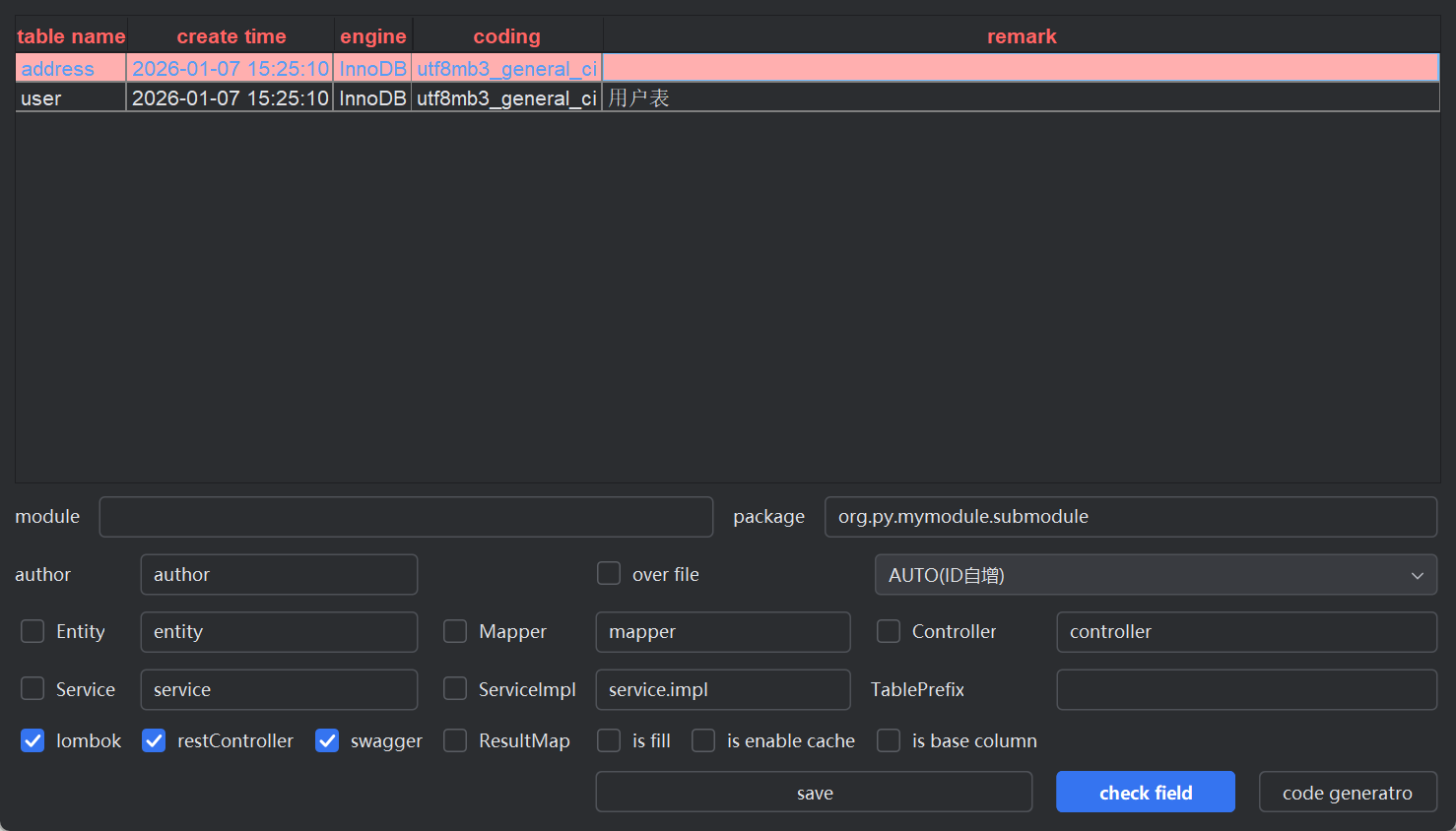Click the code generatro button
Screen dimensions: 1456x831
pos(1348,792)
